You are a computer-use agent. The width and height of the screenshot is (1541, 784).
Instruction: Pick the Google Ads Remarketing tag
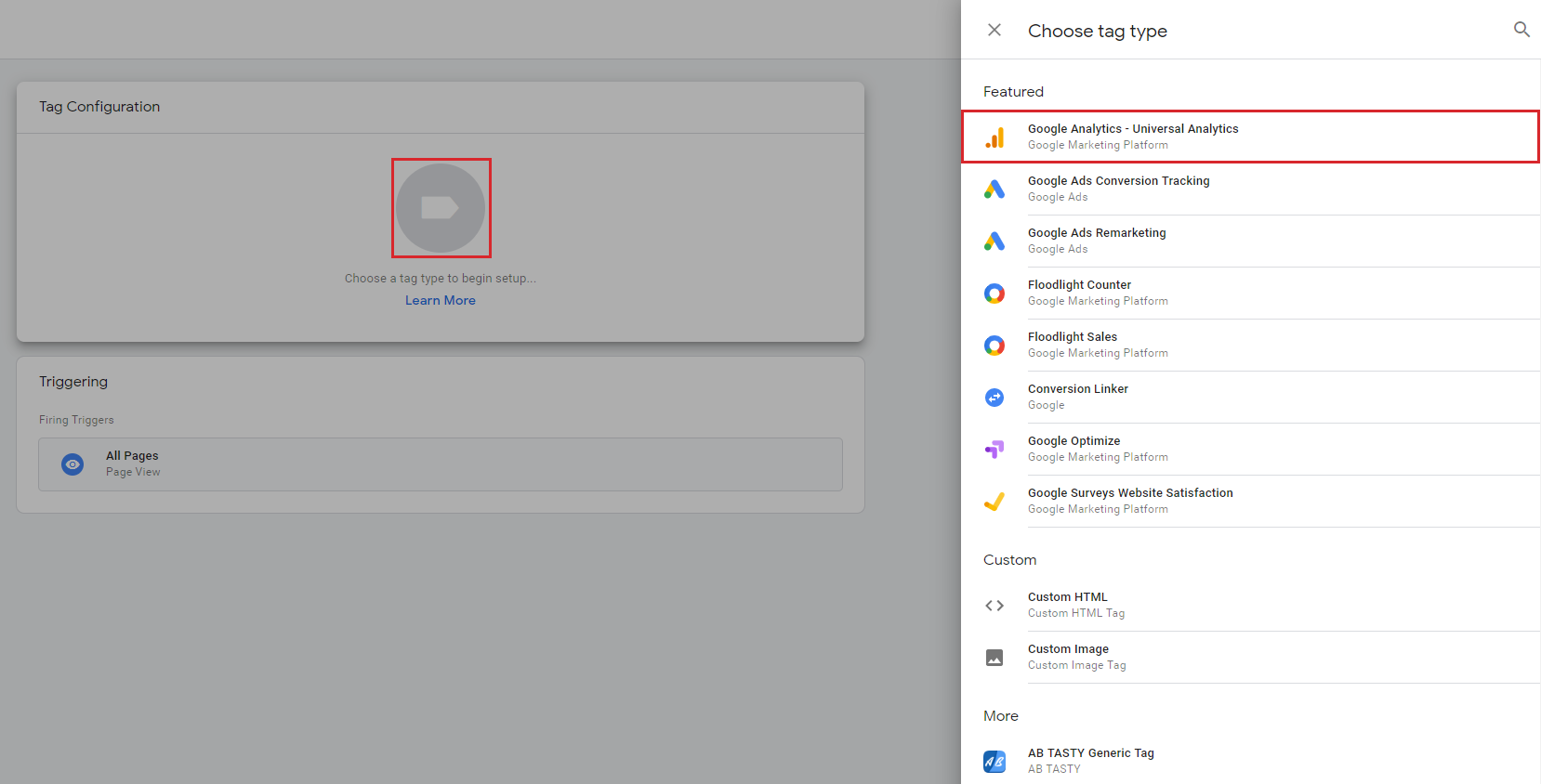point(1250,242)
